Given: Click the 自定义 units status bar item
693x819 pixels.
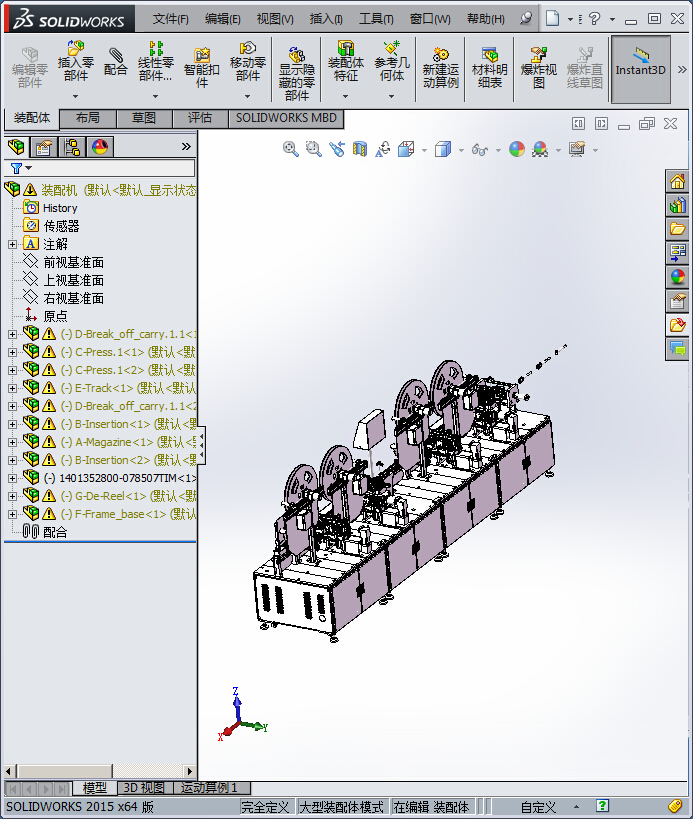Looking at the screenshot, I should (538, 807).
